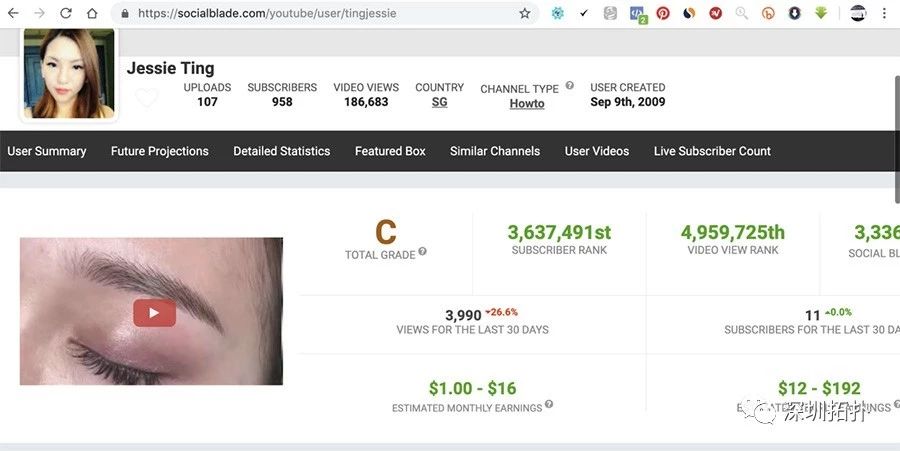Play the eyebrow video preview
The height and width of the screenshot is (451, 900).
tap(154, 313)
